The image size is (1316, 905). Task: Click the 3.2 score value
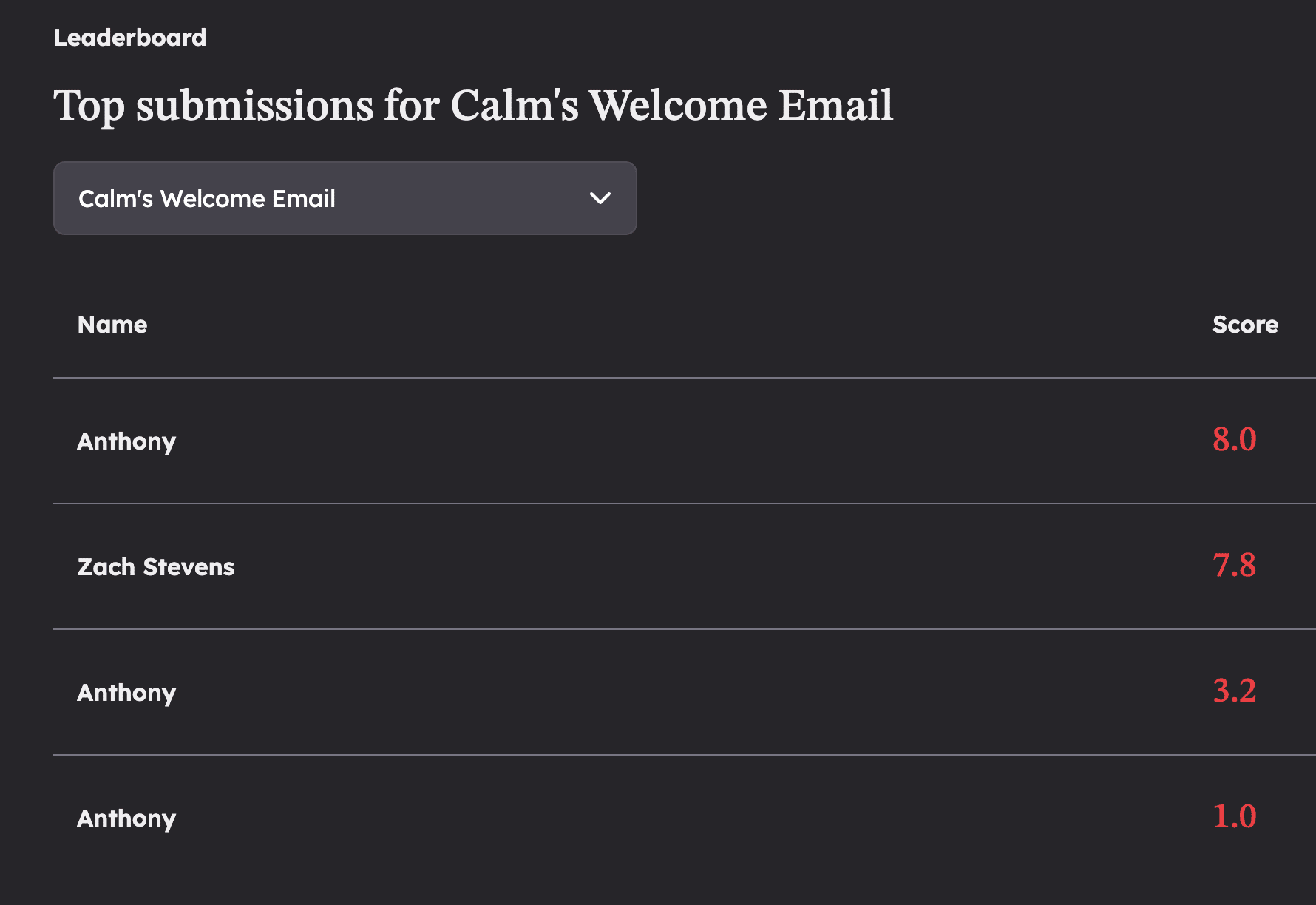coord(1234,691)
